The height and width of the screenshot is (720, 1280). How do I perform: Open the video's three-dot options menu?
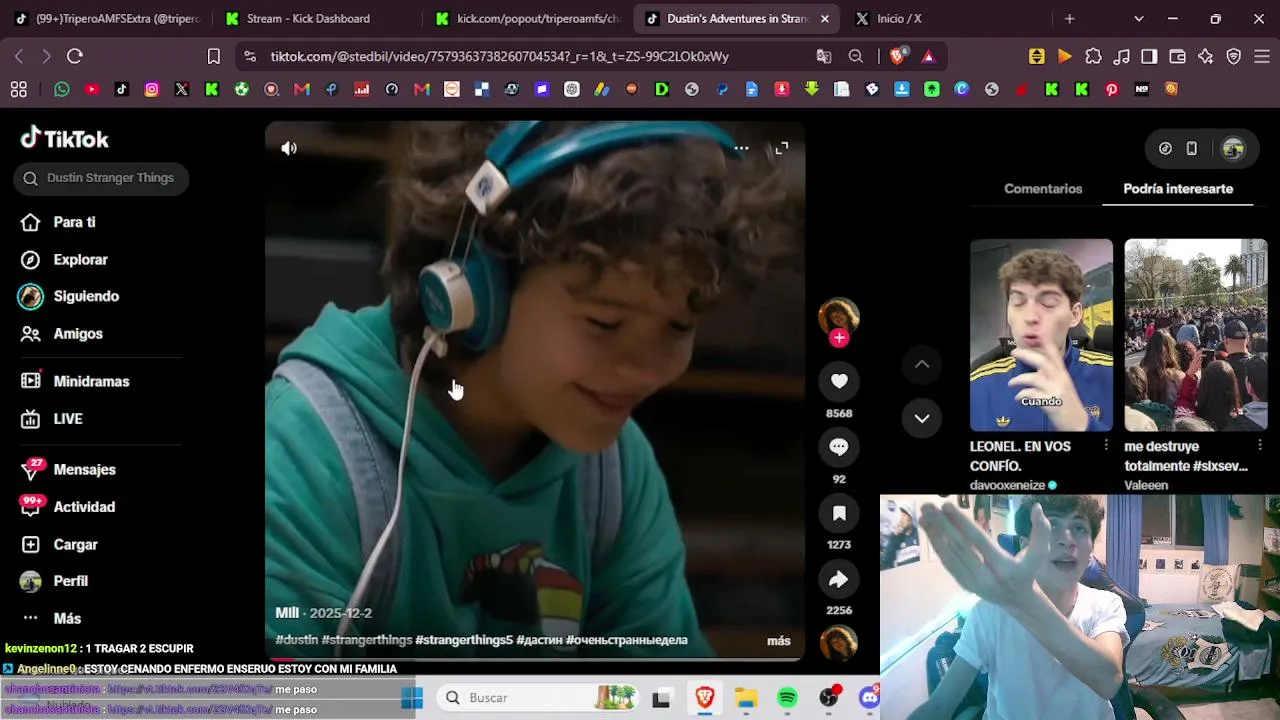[x=741, y=148]
